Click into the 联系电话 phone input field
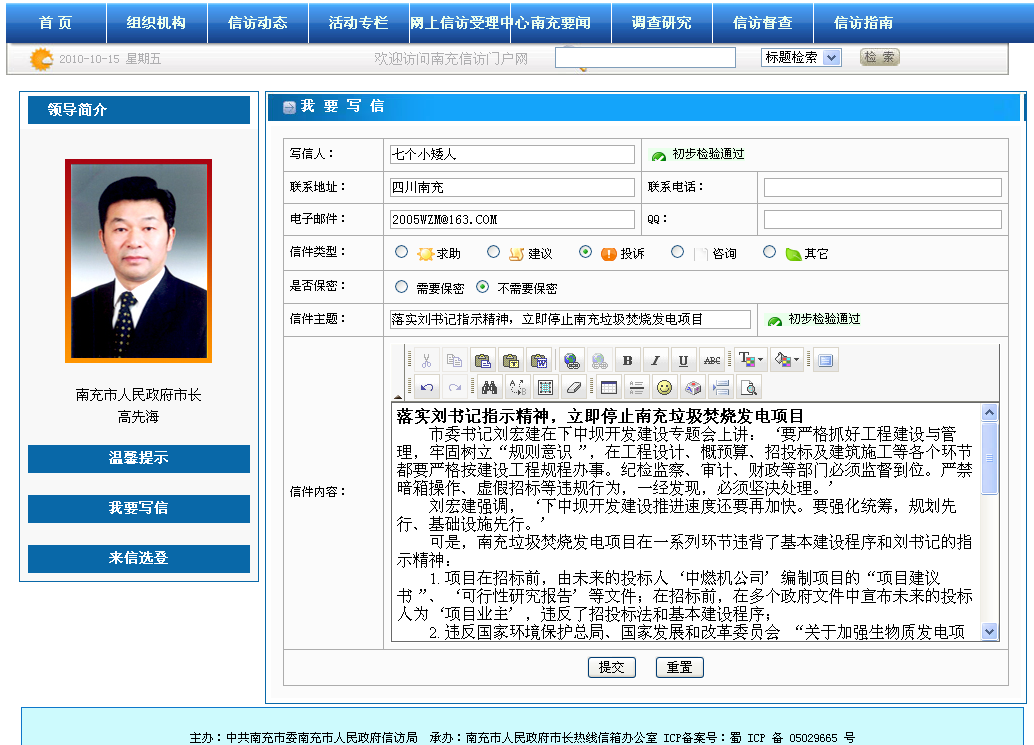 882,187
